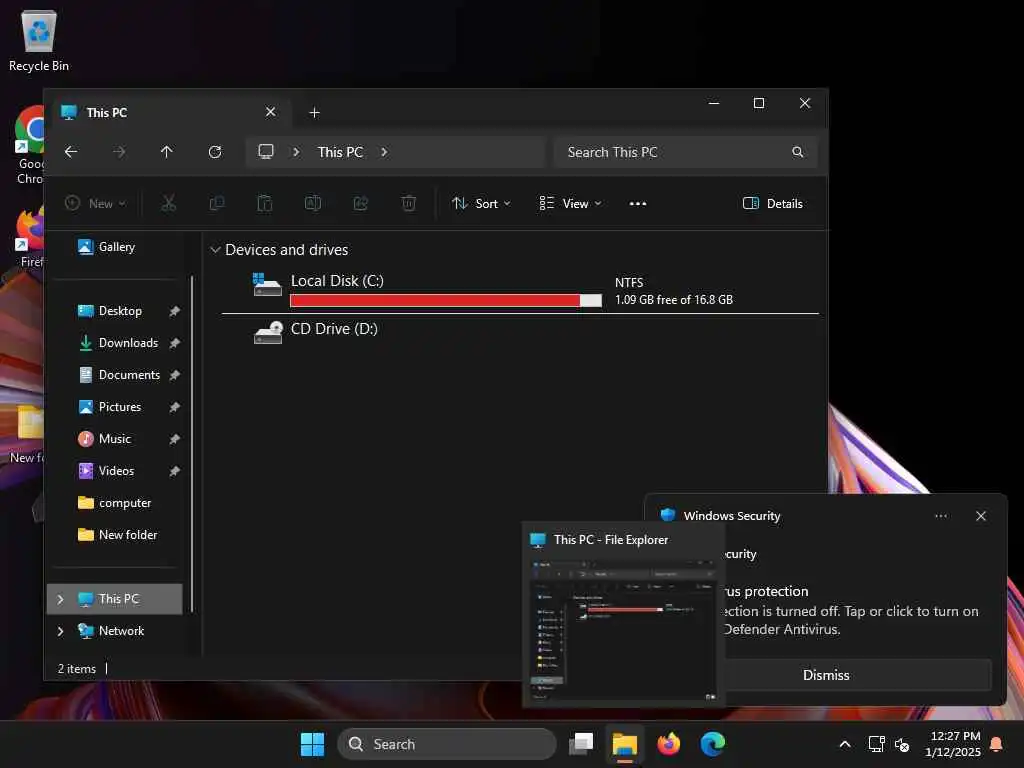The width and height of the screenshot is (1024, 768).
Task: Open notification bell in the tray
Action: 997,744
